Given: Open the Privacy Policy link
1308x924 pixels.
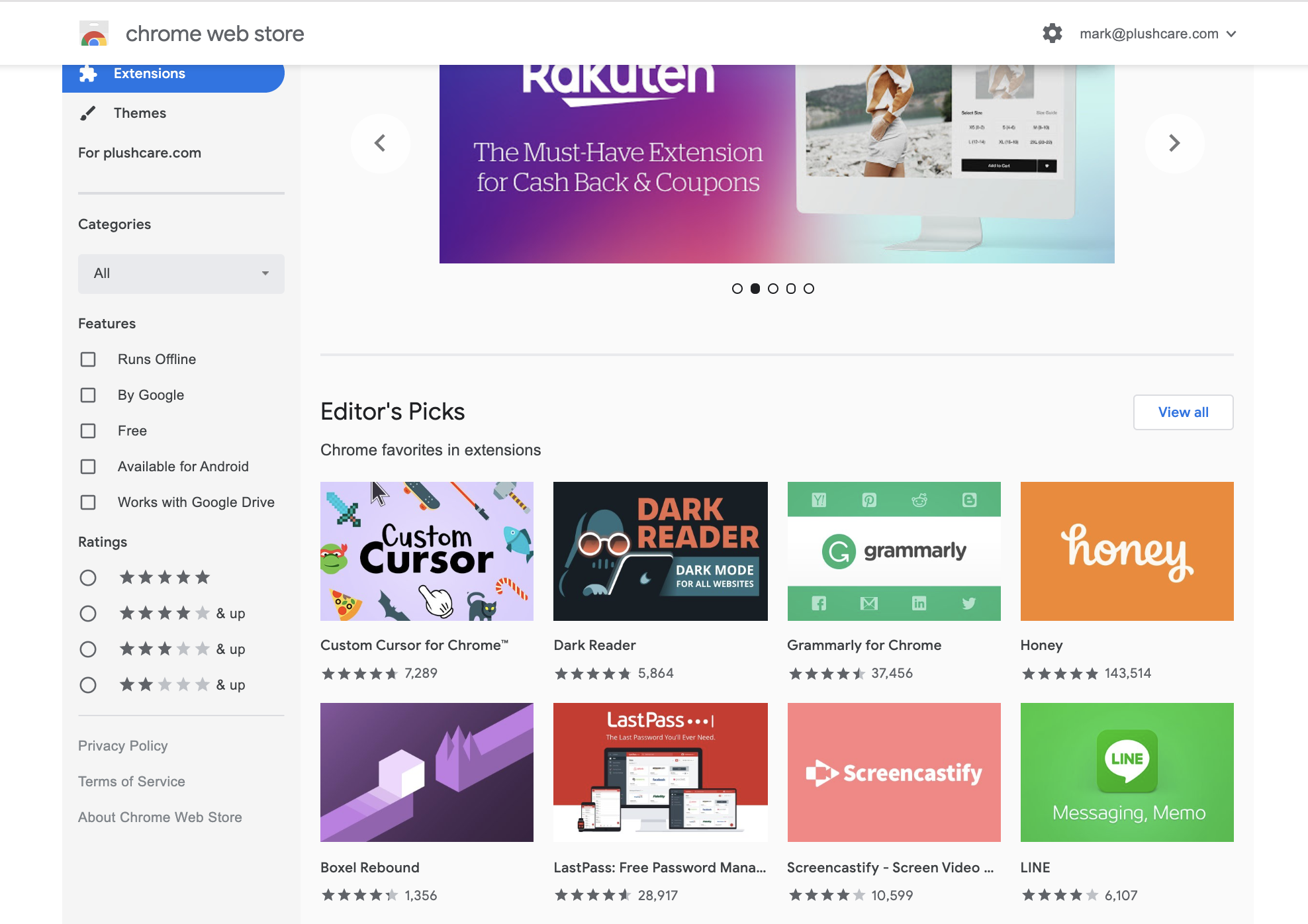Looking at the screenshot, I should (x=122, y=745).
